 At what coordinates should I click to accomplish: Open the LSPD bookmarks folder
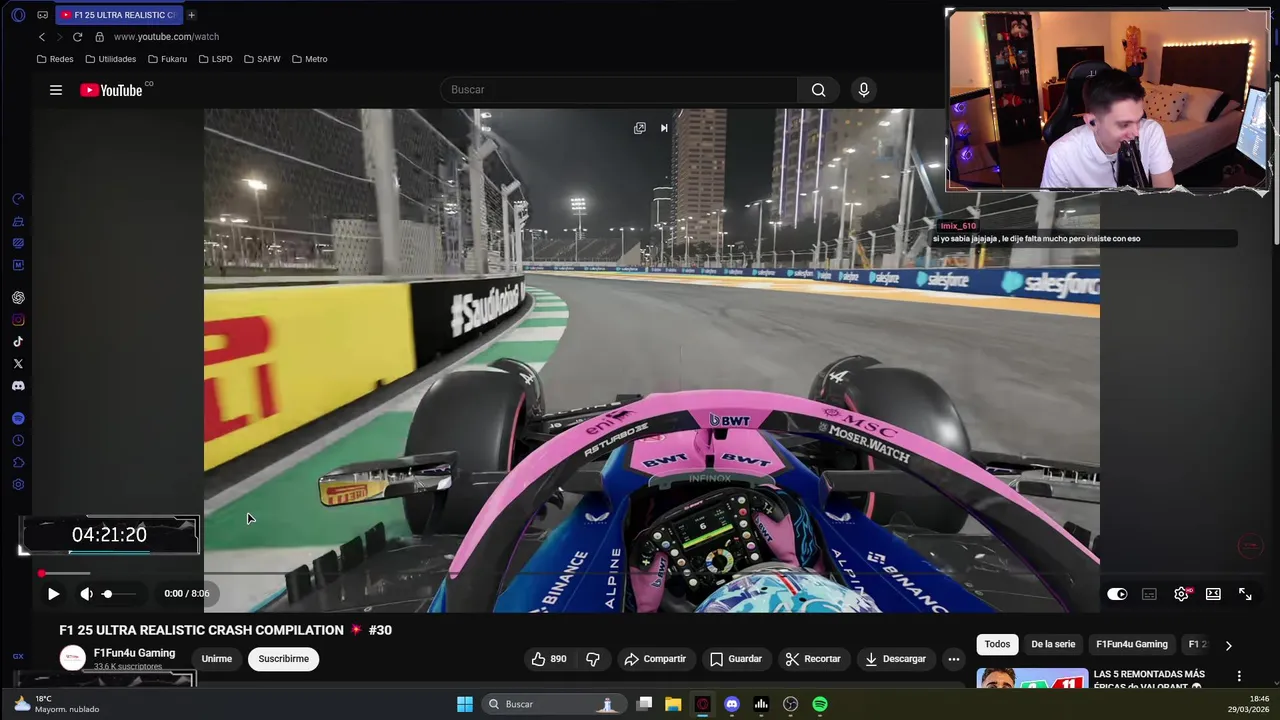215,59
